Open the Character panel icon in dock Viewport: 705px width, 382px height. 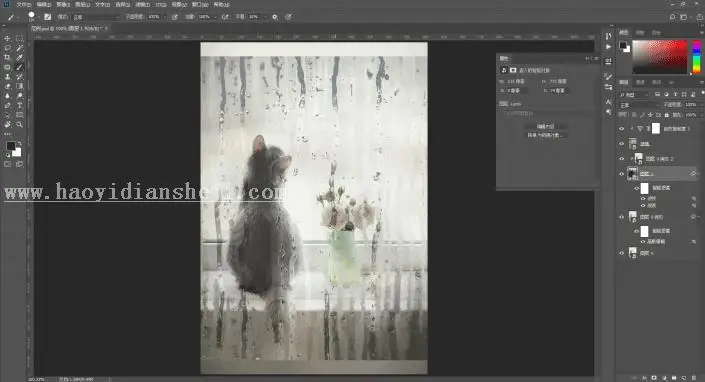[x=608, y=102]
